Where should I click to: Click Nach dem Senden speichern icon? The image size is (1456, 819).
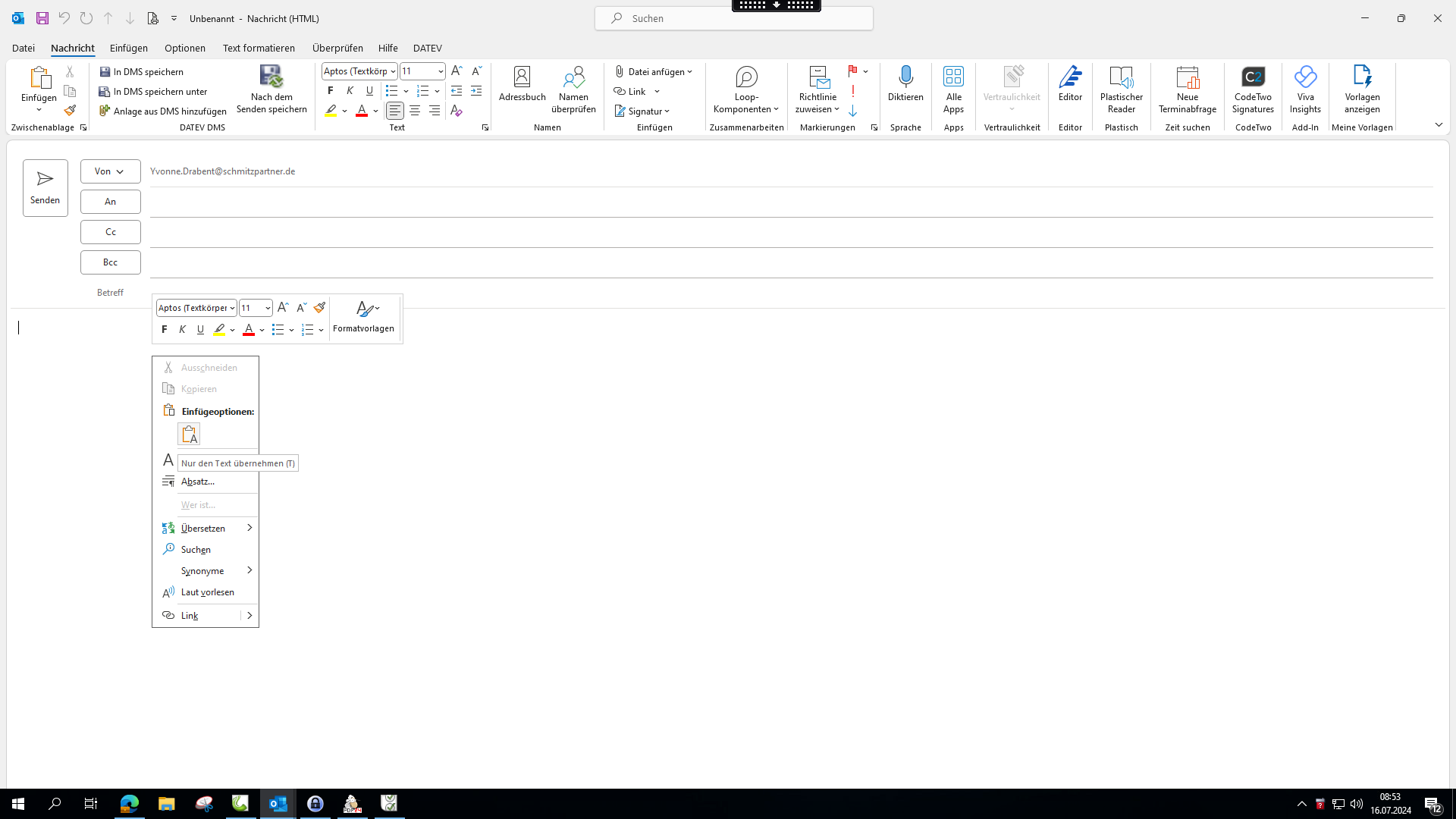(x=271, y=77)
